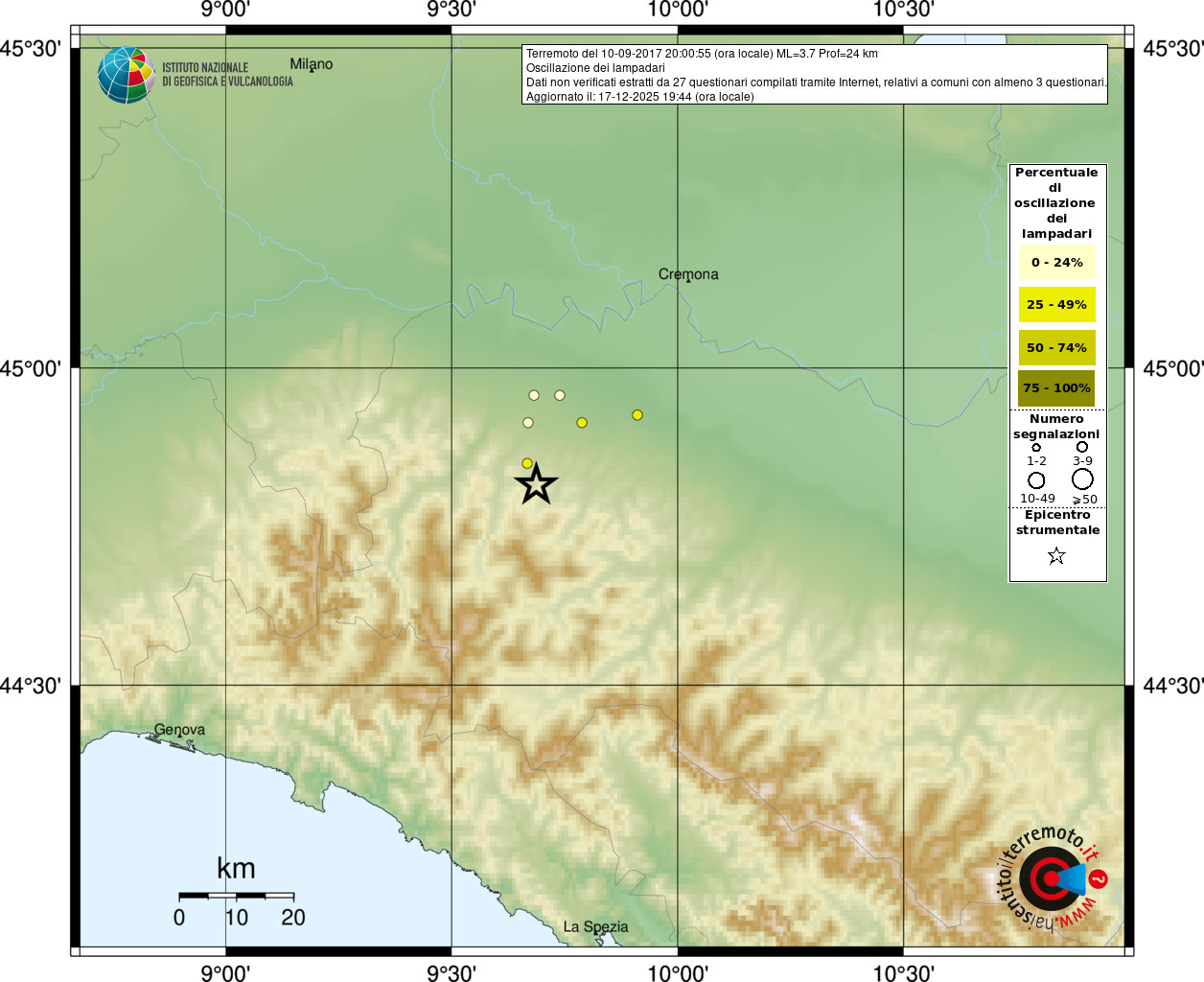Click the Oscillazione dei lampadari subtitle
Screen dimensions: 1204x982
point(595,68)
